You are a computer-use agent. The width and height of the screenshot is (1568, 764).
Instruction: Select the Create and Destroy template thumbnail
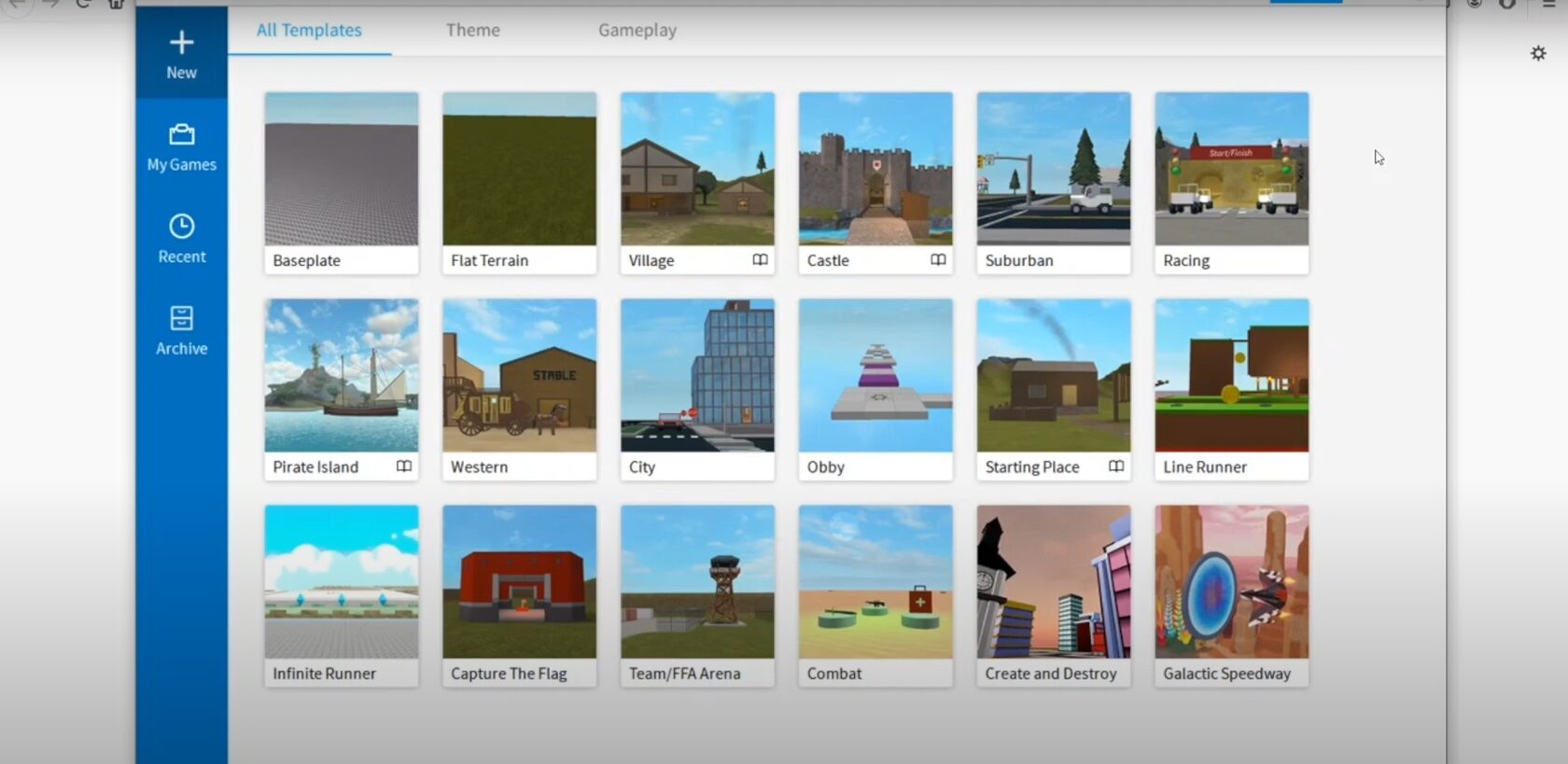coord(1054,582)
